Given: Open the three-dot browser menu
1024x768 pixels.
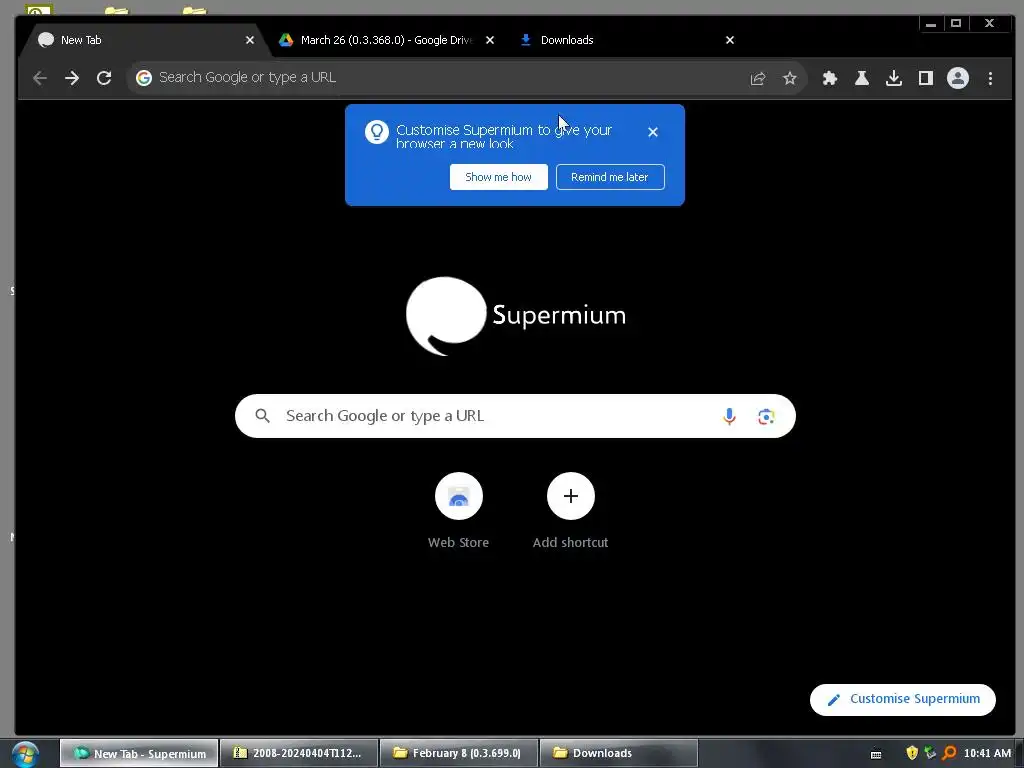Looking at the screenshot, I should [990, 78].
